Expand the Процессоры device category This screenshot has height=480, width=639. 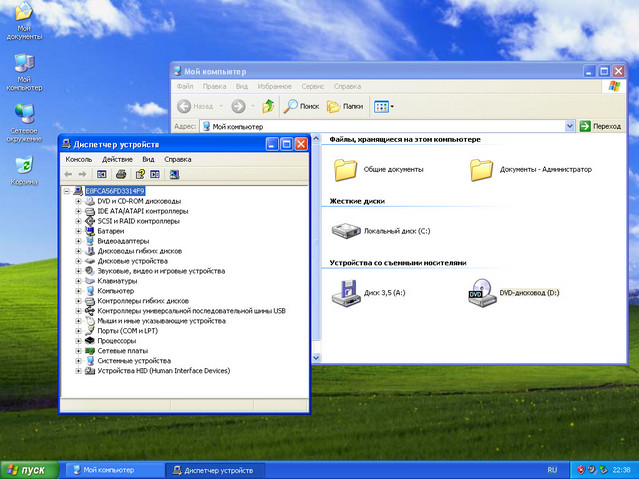click(78, 341)
